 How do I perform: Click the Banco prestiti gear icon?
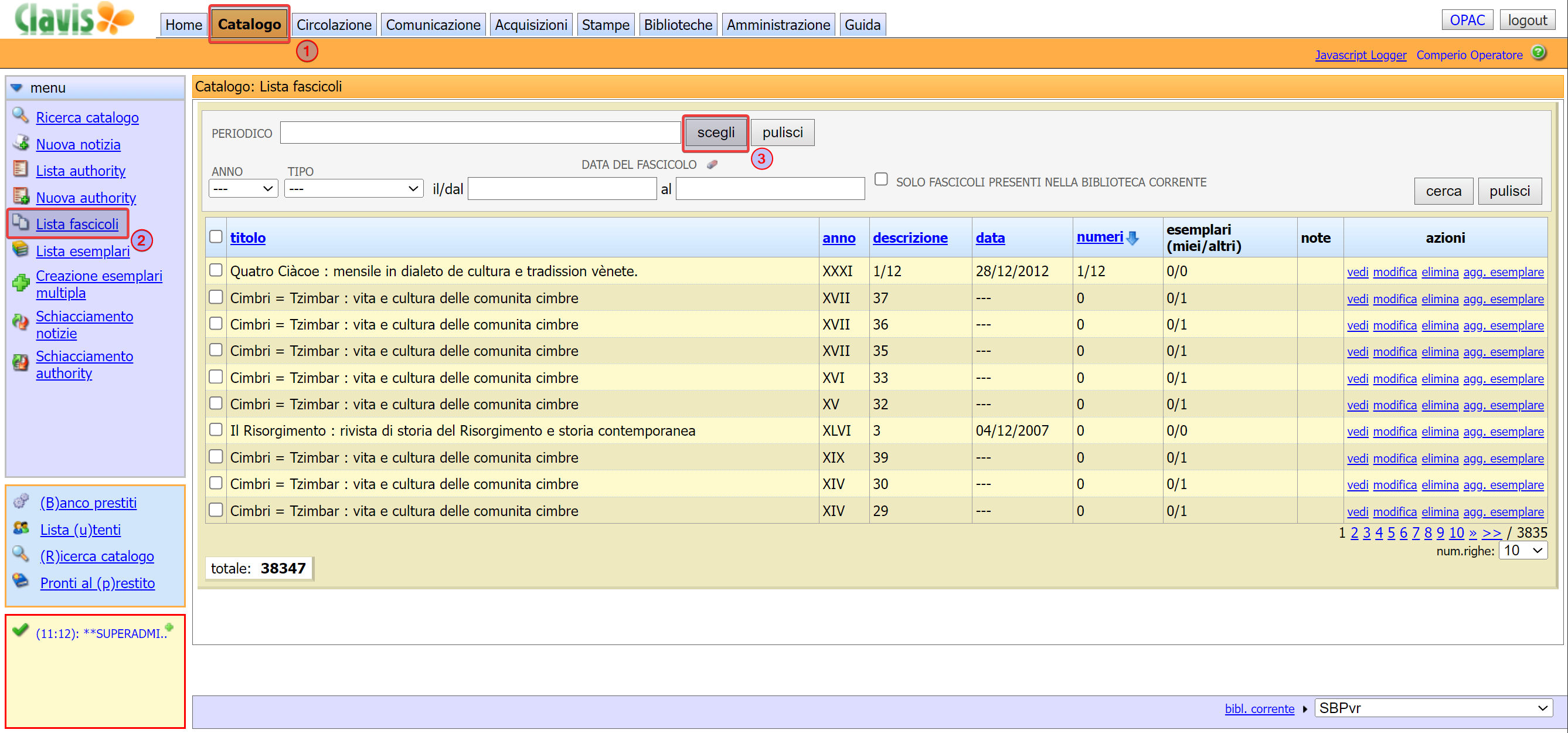tap(21, 501)
